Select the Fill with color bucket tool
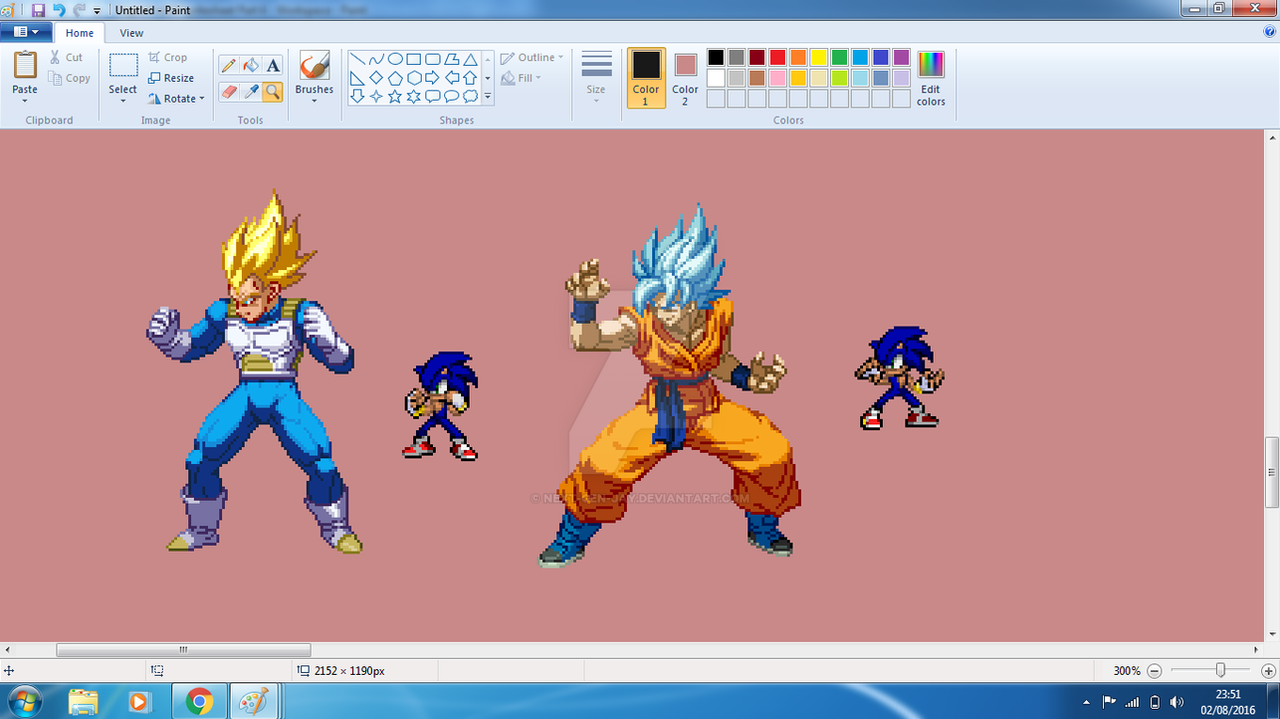Viewport: 1280px width, 719px height. pos(251,66)
